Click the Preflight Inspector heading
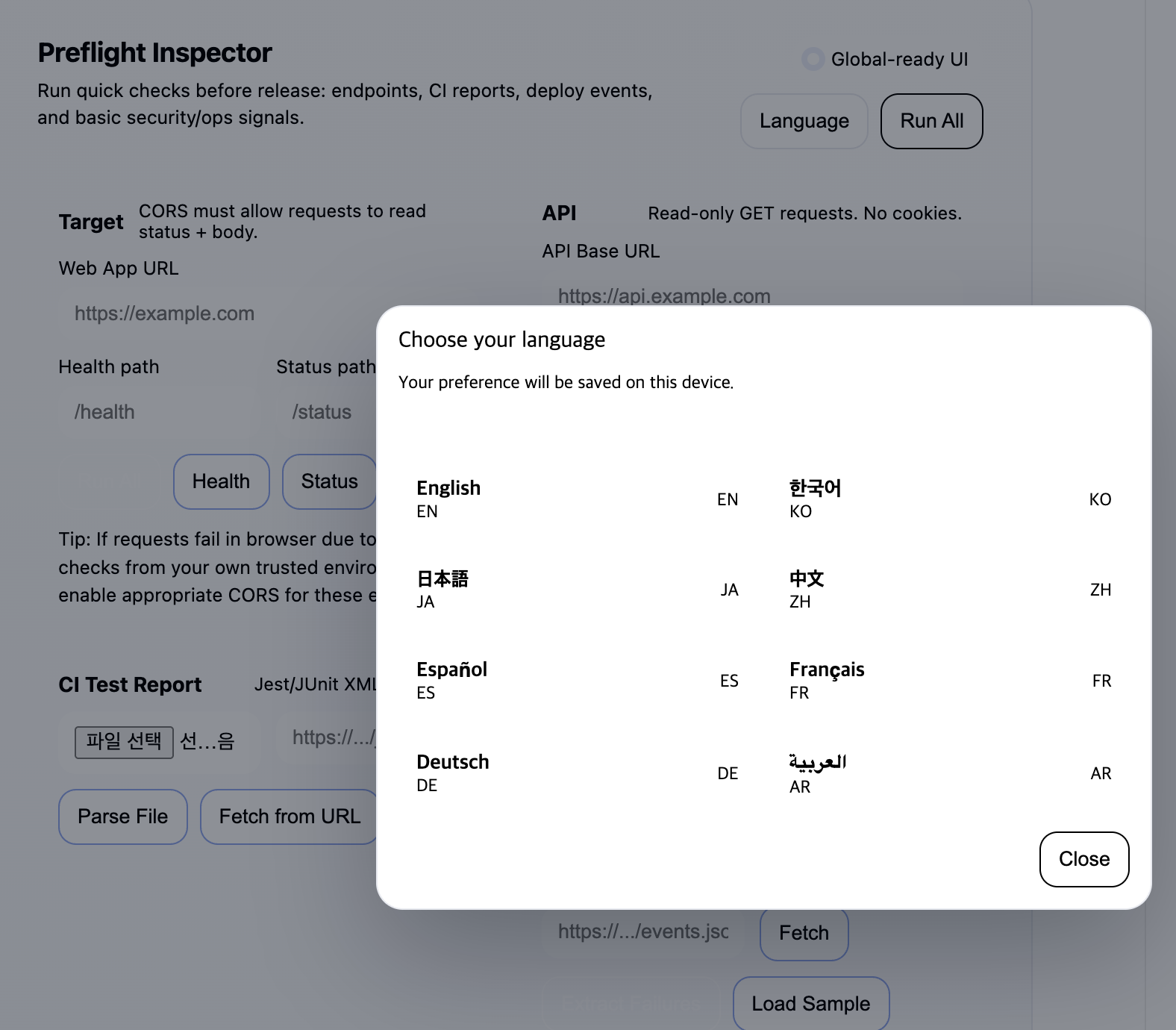The height and width of the screenshot is (1030, 1176). (x=154, y=53)
